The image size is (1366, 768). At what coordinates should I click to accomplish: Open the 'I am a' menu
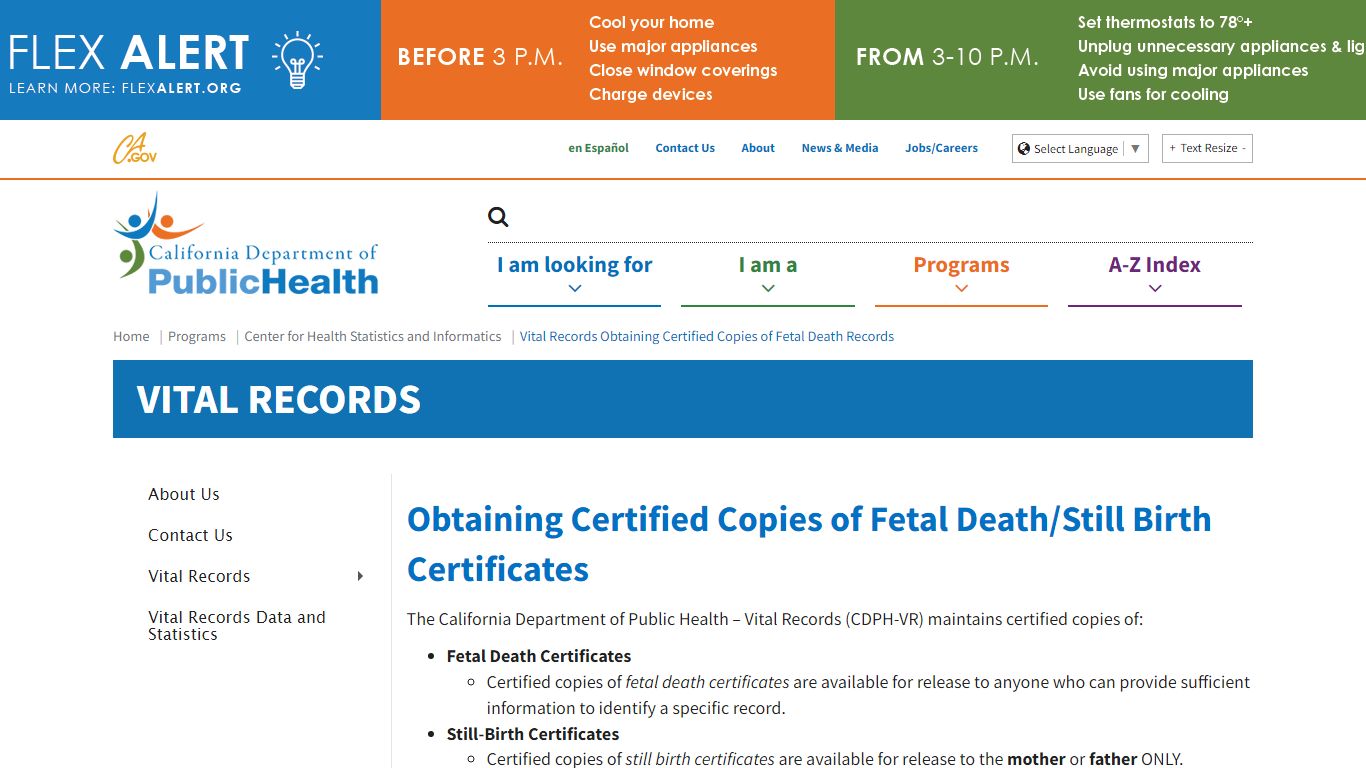point(768,265)
